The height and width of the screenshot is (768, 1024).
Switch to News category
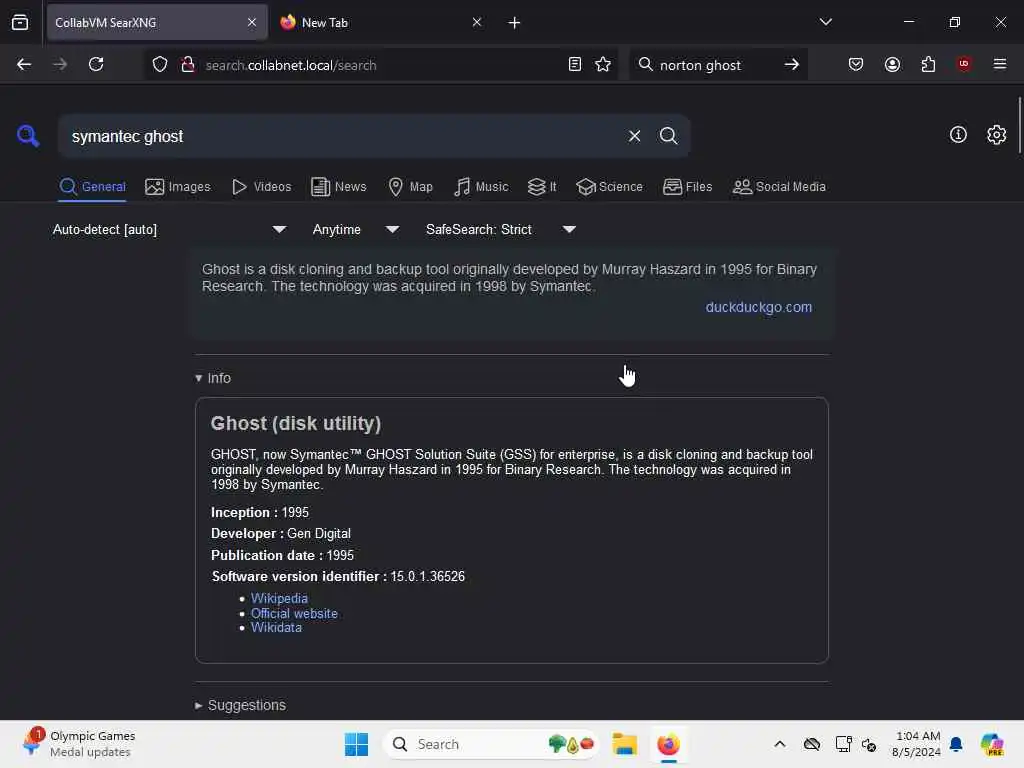pyautogui.click(x=338, y=187)
